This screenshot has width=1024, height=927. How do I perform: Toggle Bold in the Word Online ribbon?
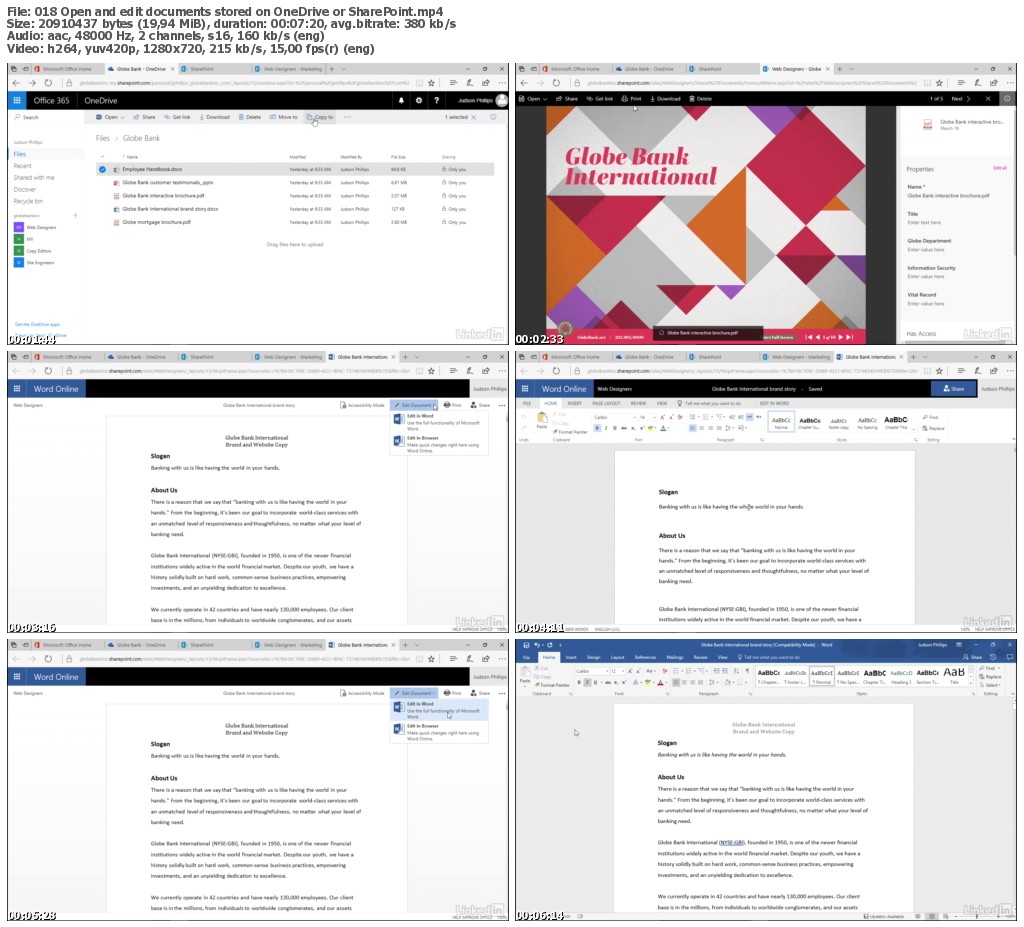[597, 428]
